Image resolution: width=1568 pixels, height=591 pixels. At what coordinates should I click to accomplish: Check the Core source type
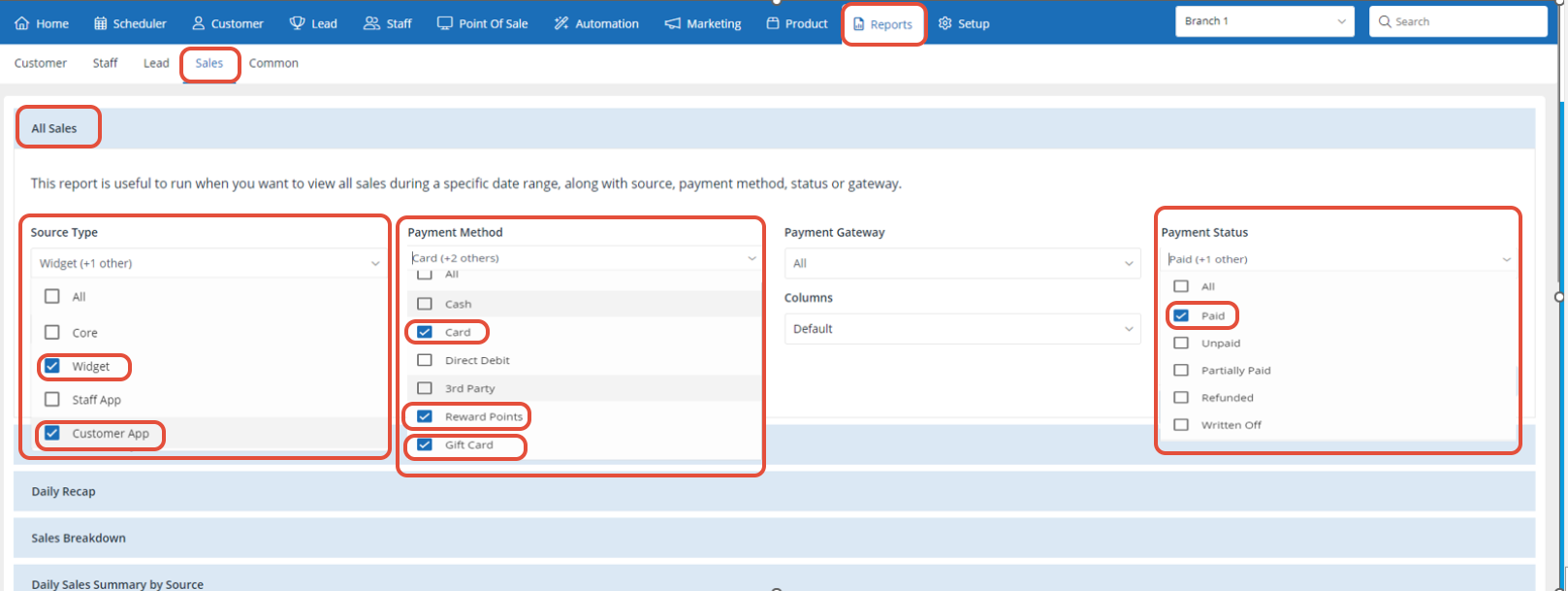(52, 332)
